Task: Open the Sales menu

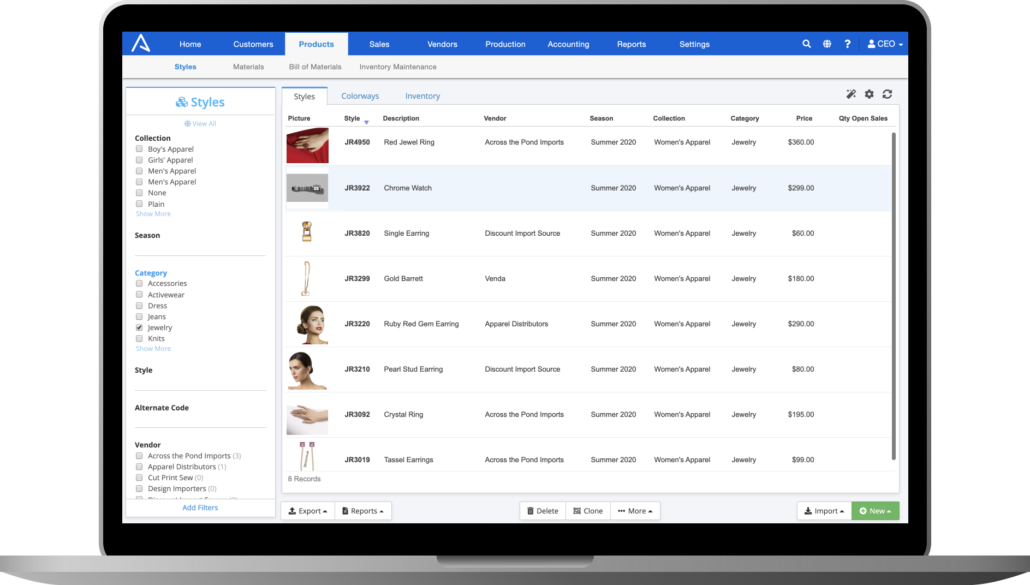Action: point(379,44)
